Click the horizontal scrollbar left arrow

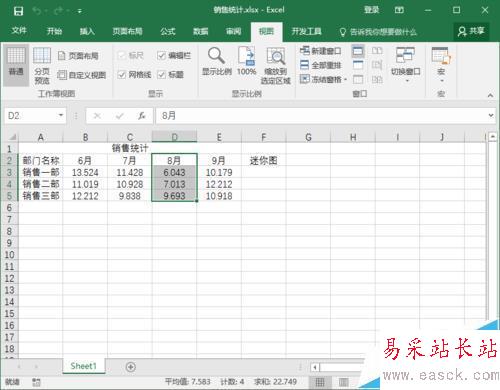315,367
